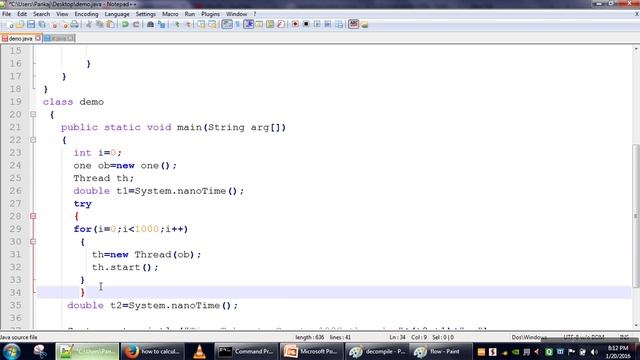Image resolution: width=640 pixels, height=360 pixels.
Task: Click the Close document toolbar icon
Action: point(54,25)
